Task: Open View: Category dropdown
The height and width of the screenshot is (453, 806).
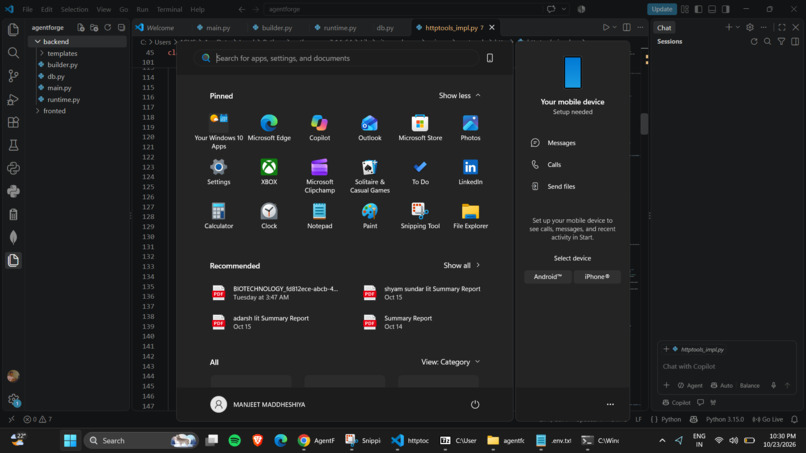Action: (450, 362)
